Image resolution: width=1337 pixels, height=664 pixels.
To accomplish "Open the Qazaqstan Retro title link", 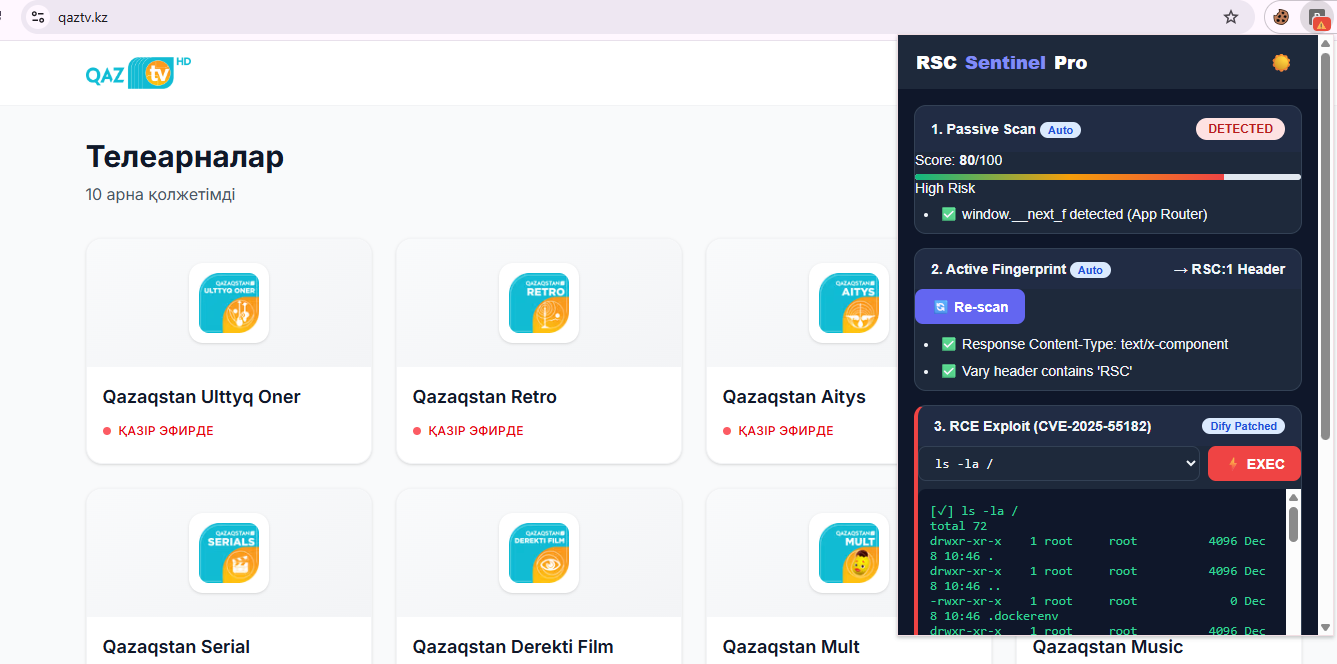I will tap(485, 397).
